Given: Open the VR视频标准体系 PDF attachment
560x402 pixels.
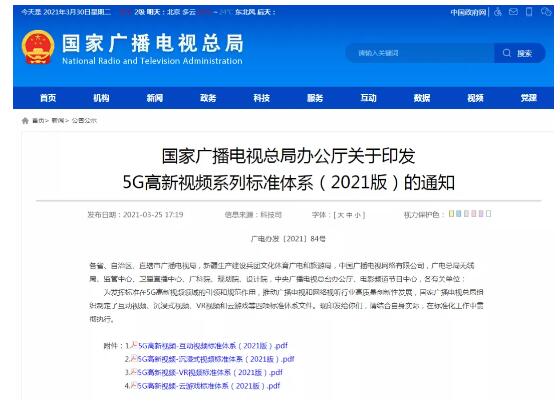Looking at the screenshot, I should pyautogui.click(x=210, y=372).
